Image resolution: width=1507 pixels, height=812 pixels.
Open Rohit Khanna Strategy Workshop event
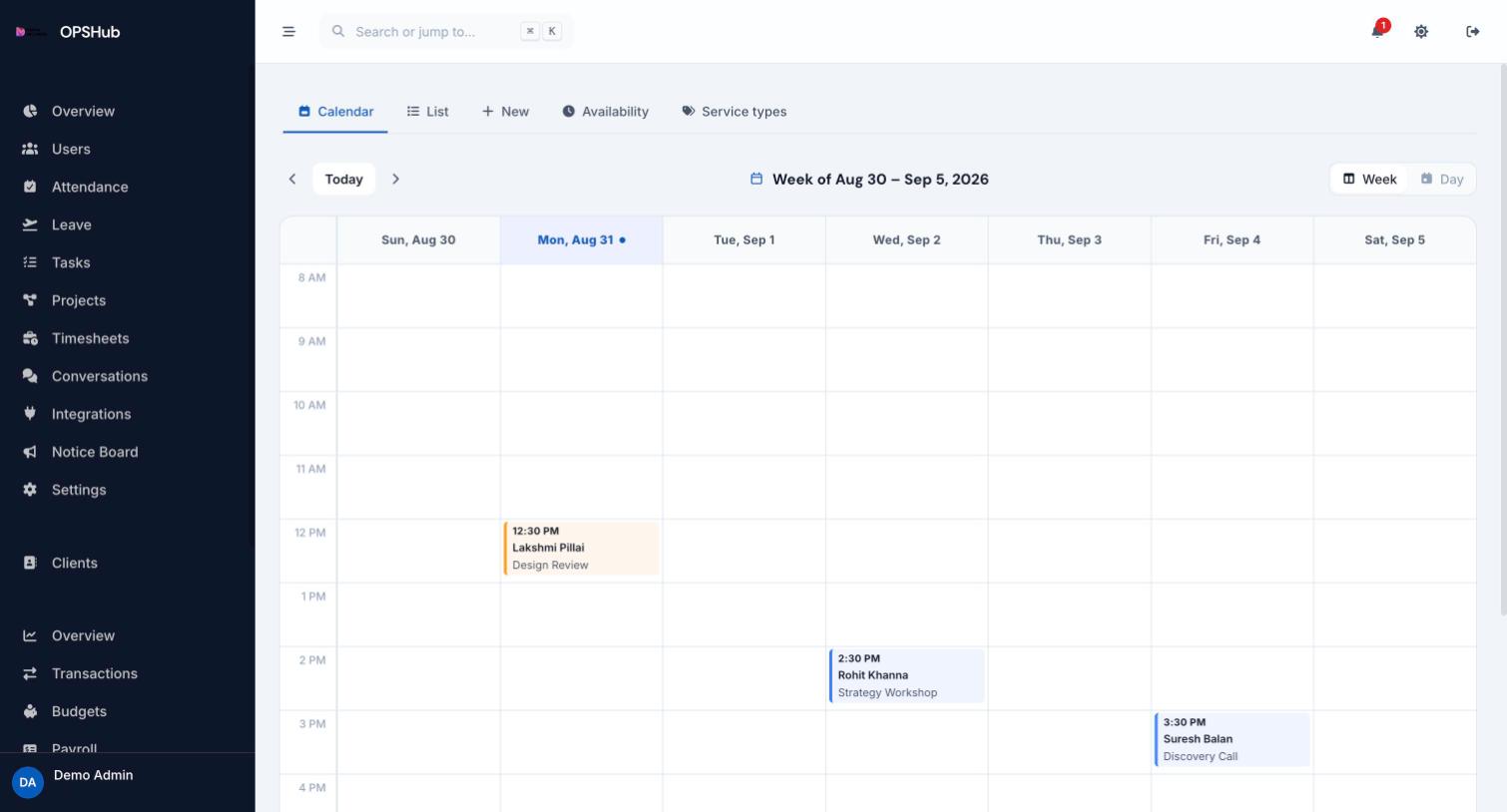(906, 676)
